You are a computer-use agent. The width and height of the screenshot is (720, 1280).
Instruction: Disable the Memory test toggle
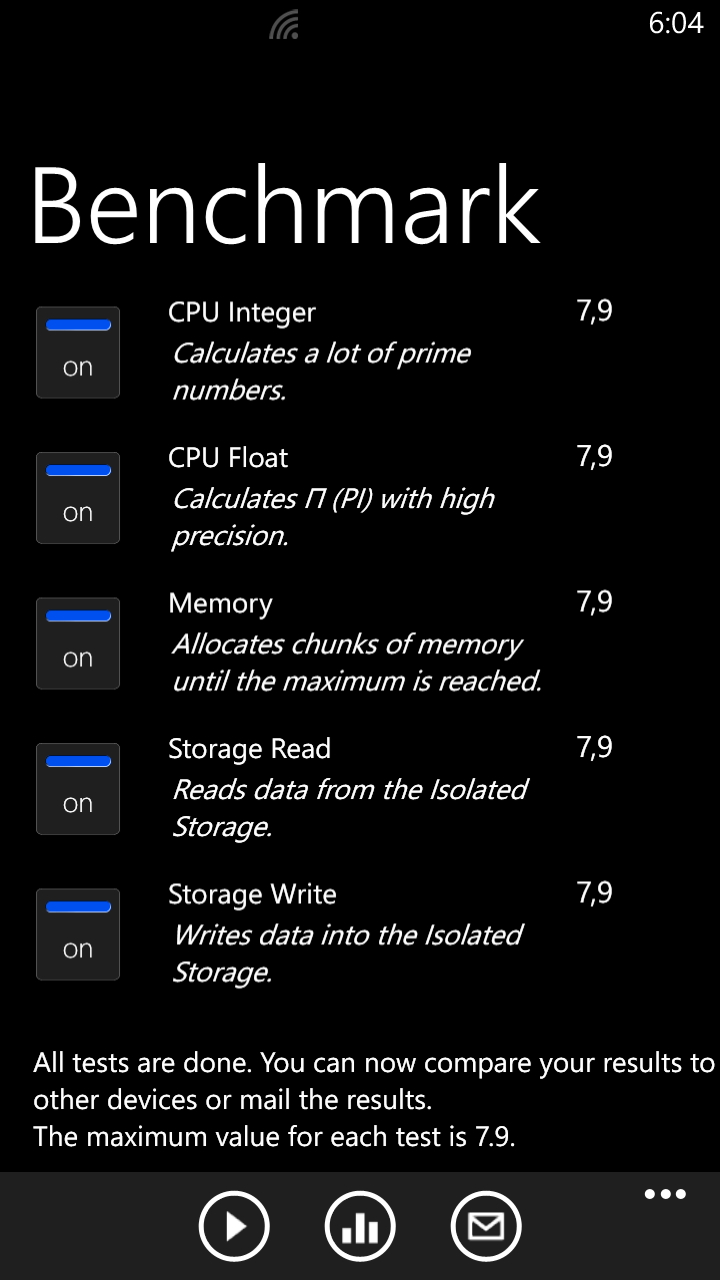pos(78,643)
